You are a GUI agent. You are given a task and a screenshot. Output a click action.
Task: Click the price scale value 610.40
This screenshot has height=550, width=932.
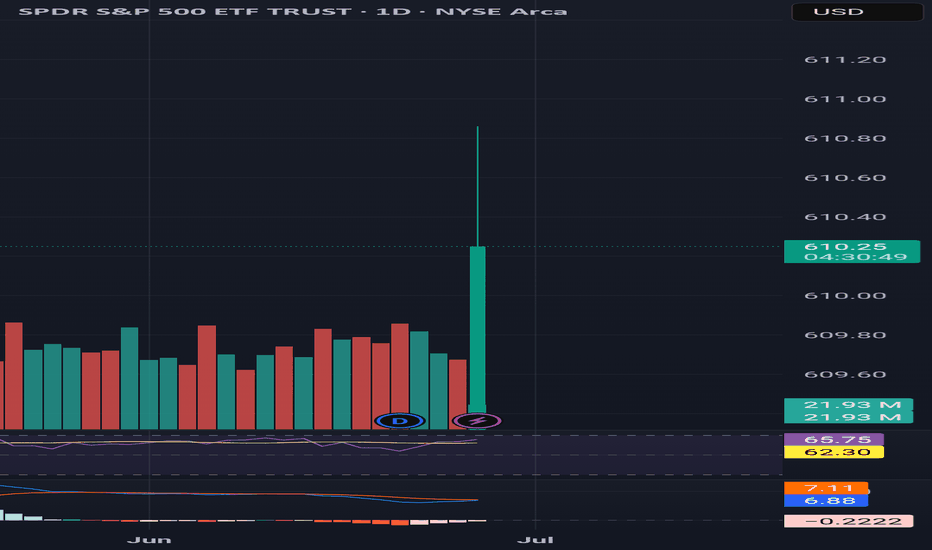point(845,217)
